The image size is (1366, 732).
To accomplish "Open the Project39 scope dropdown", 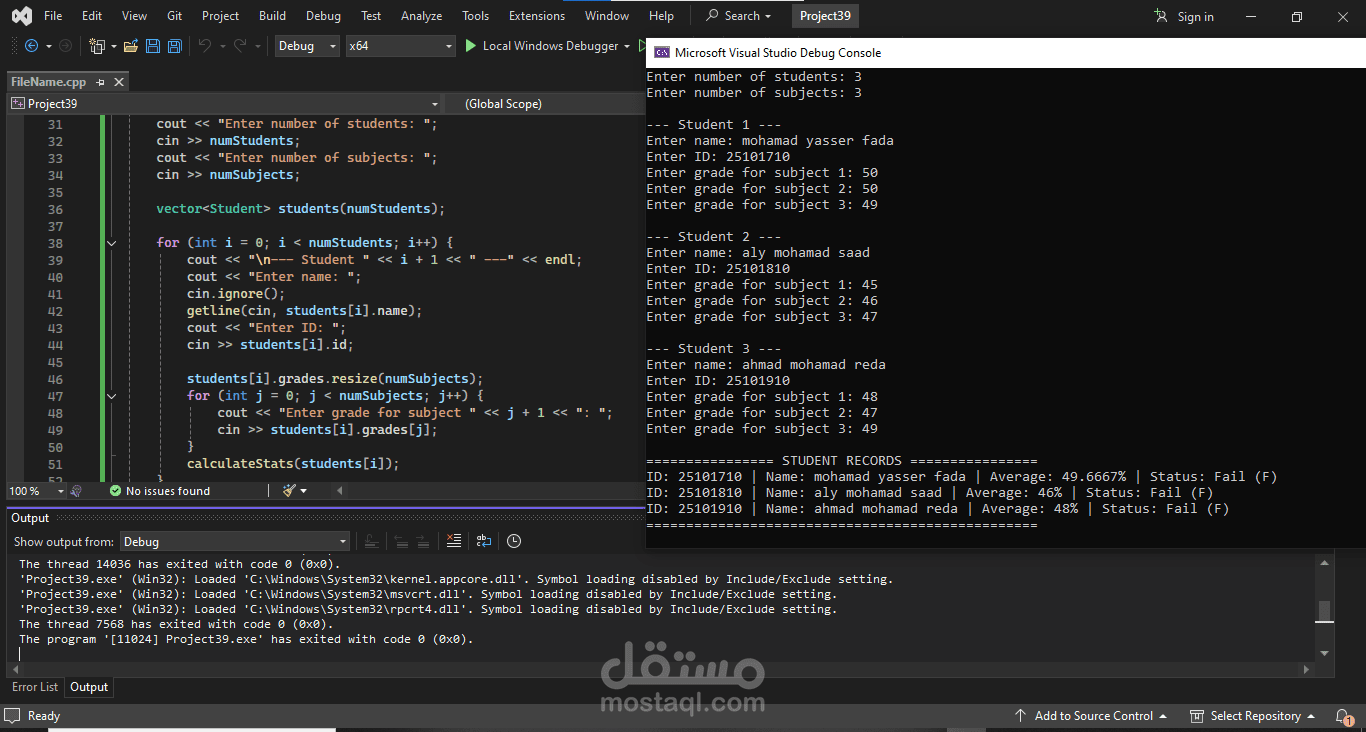I will 225,104.
